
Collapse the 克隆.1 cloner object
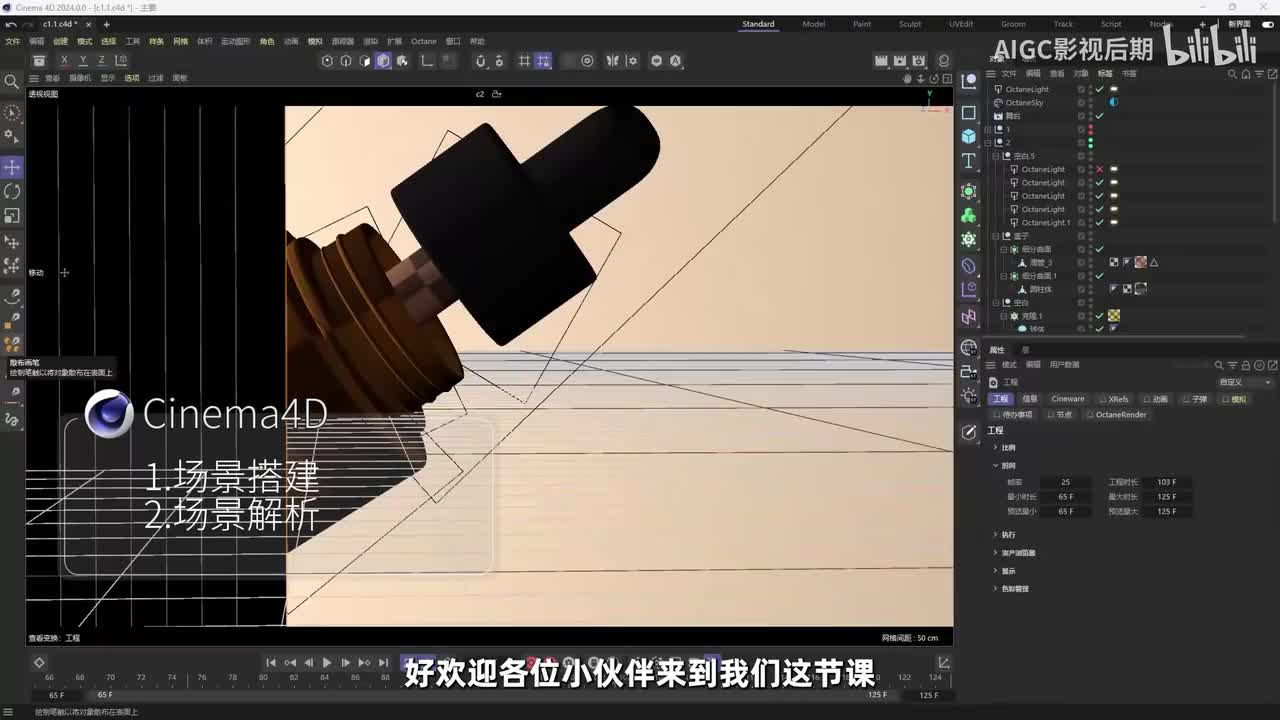pos(1004,316)
